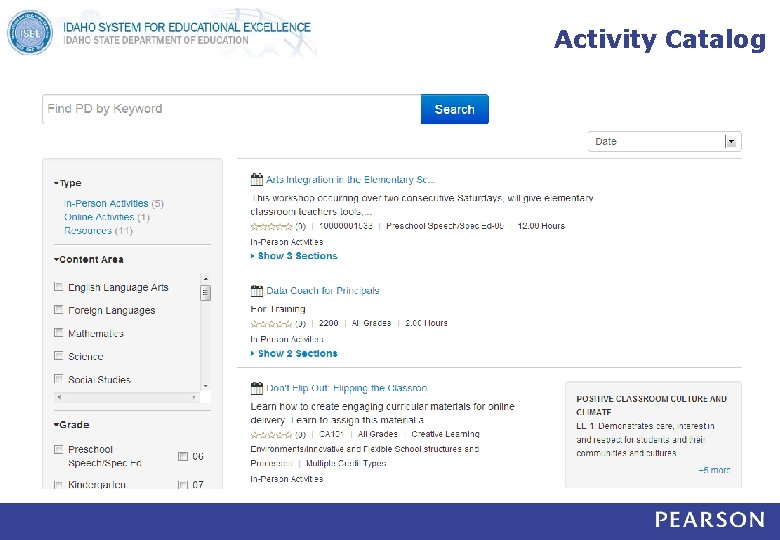Viewport: 780px width, 540px height.
Task: Click calendar icon beside Data Coach for Principals
Action: click(x=257, y=290)
